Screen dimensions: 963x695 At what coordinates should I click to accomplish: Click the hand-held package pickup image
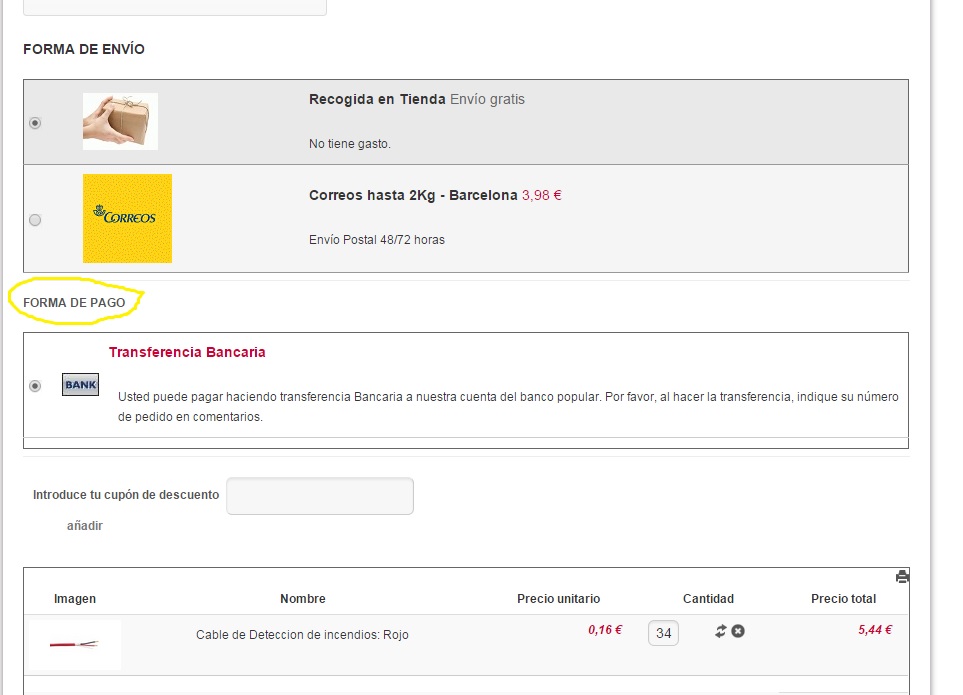click(120, 121)
